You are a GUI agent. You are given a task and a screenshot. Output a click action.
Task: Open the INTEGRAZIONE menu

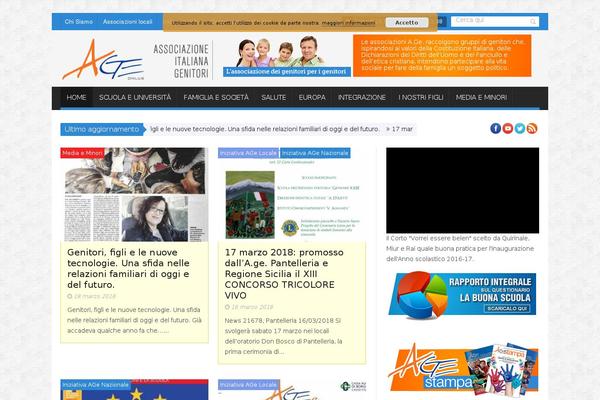click(362, 98)
